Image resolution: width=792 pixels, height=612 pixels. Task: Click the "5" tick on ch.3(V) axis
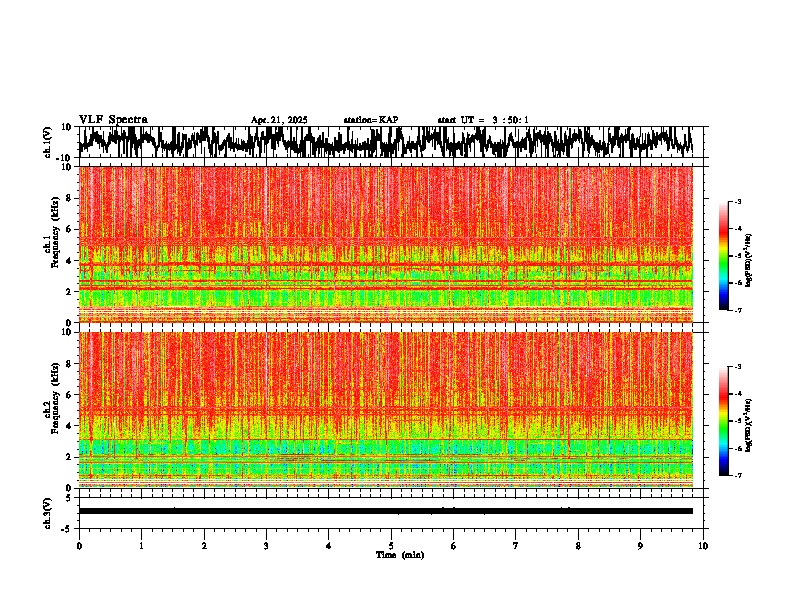[x=69, y=498]
